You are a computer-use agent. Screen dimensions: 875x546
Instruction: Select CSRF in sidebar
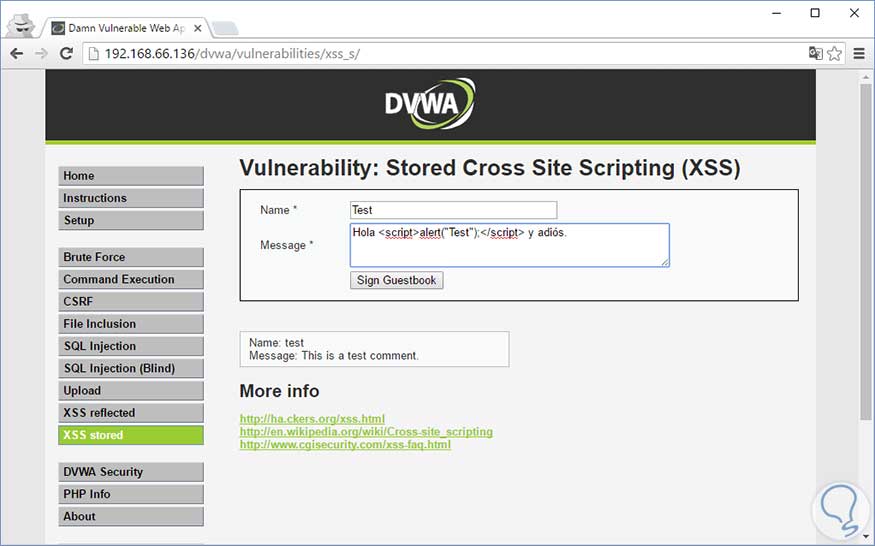tap(131, 301)
